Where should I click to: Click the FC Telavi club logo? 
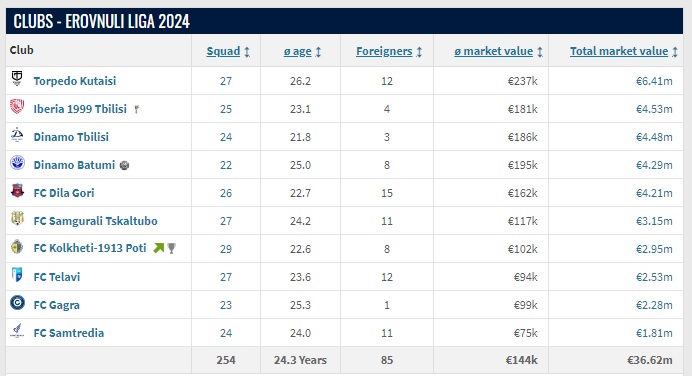click(17, 274)
